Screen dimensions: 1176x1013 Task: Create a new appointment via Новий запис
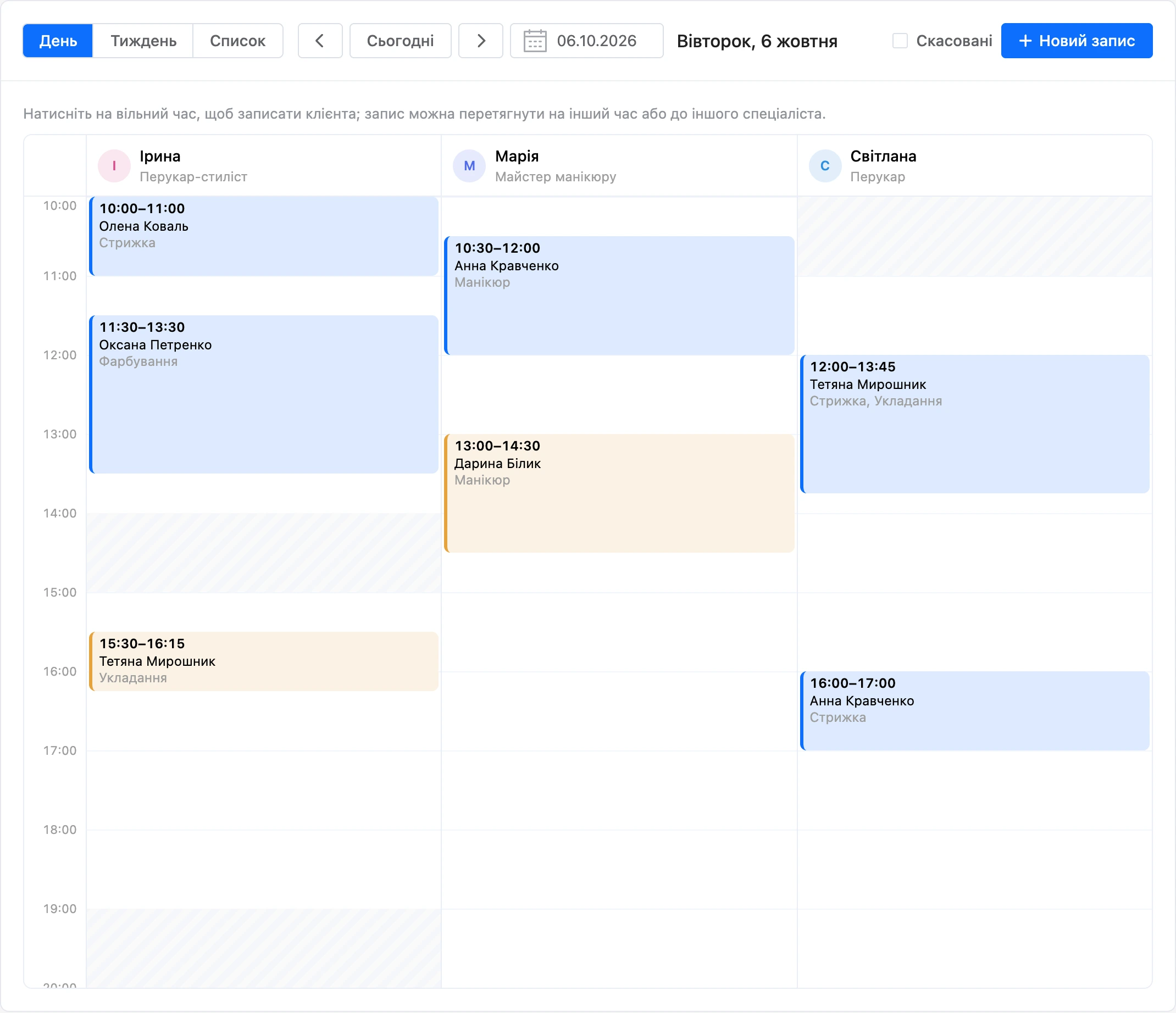coord(1077,41)
